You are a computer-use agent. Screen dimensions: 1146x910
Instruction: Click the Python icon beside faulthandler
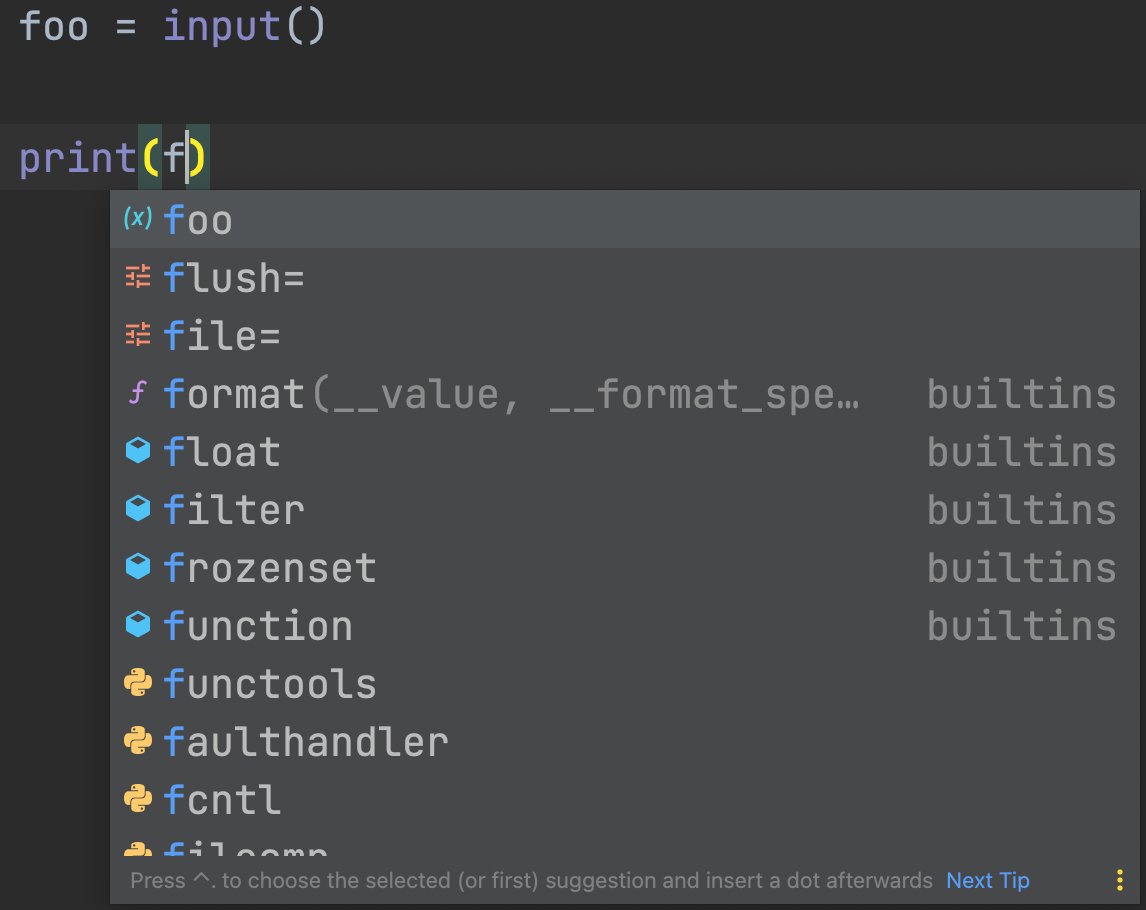pyautogui.click(x=137, y=741)
